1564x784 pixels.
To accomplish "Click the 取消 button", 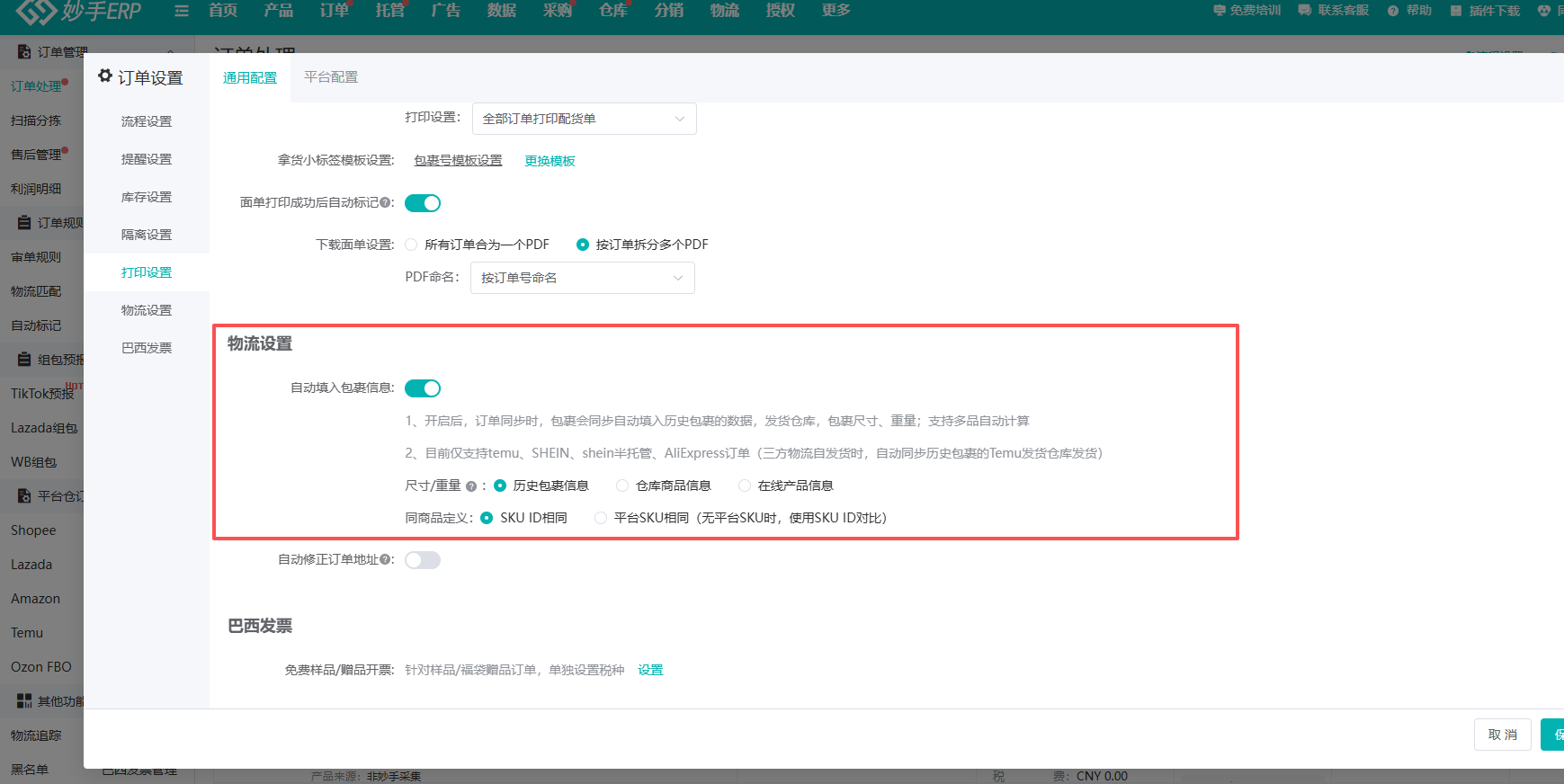I will [x=1503, y=735].
